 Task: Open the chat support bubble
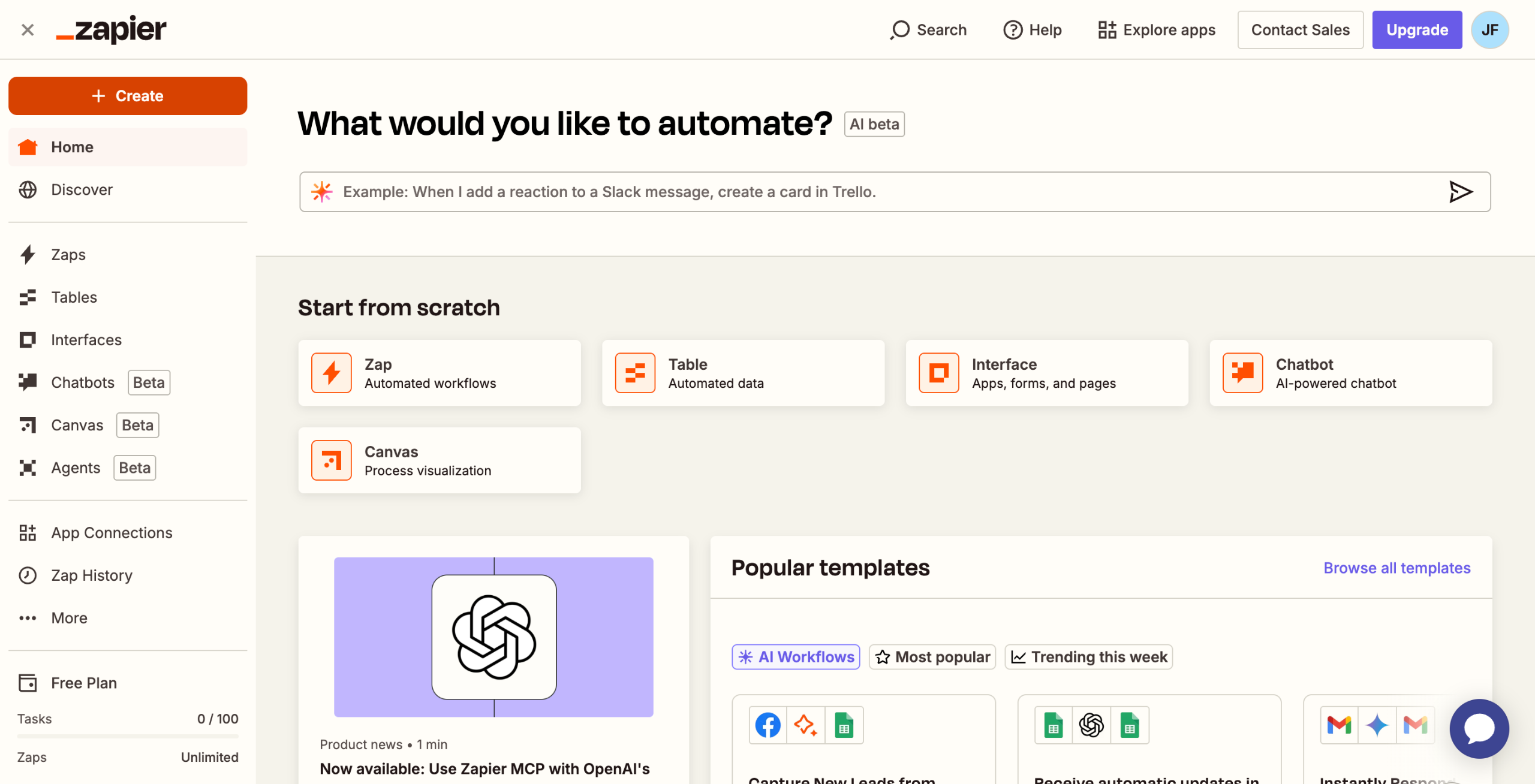pyautogui.click(x=1479, y=728)
